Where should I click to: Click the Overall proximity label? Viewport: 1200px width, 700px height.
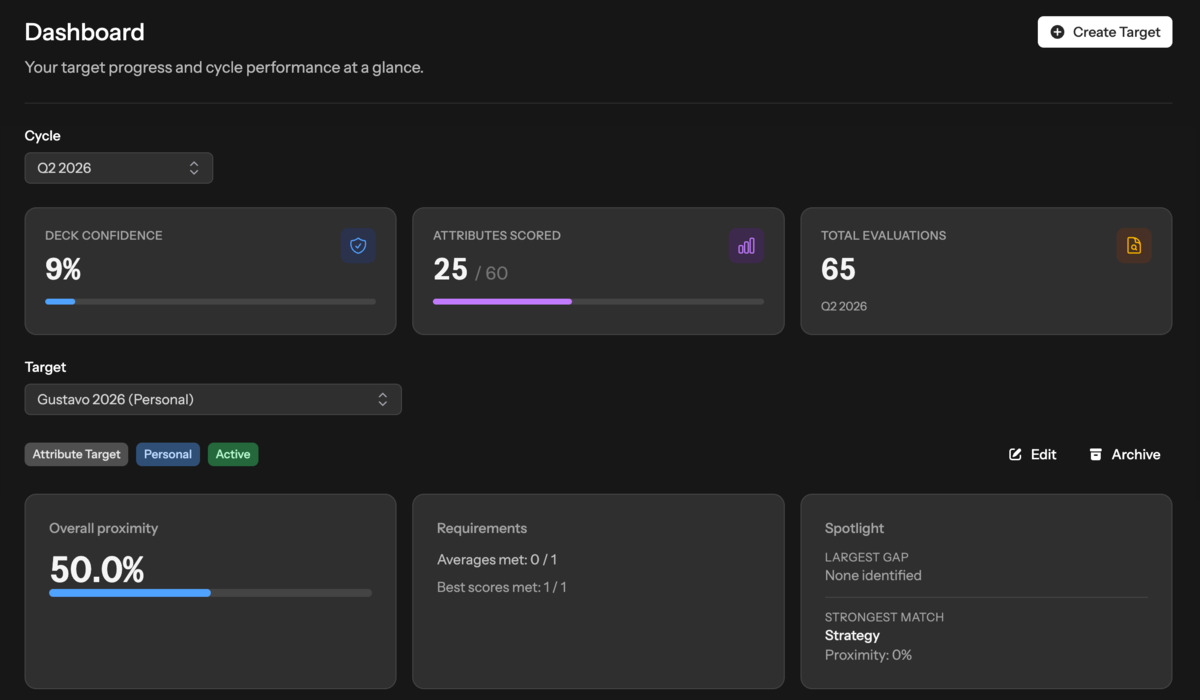click(x=104, y=528)
